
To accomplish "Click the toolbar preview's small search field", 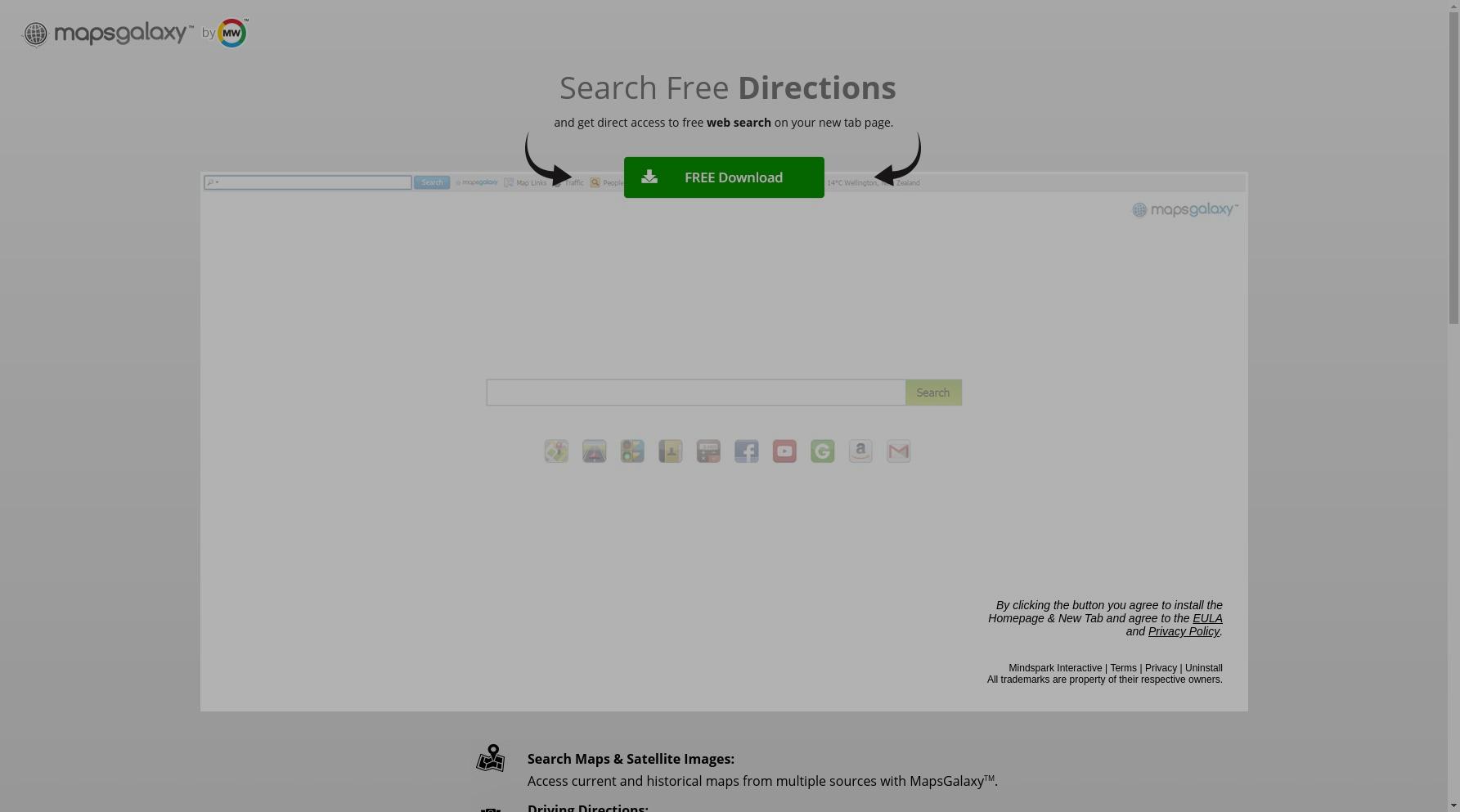I will click(308, 182).
